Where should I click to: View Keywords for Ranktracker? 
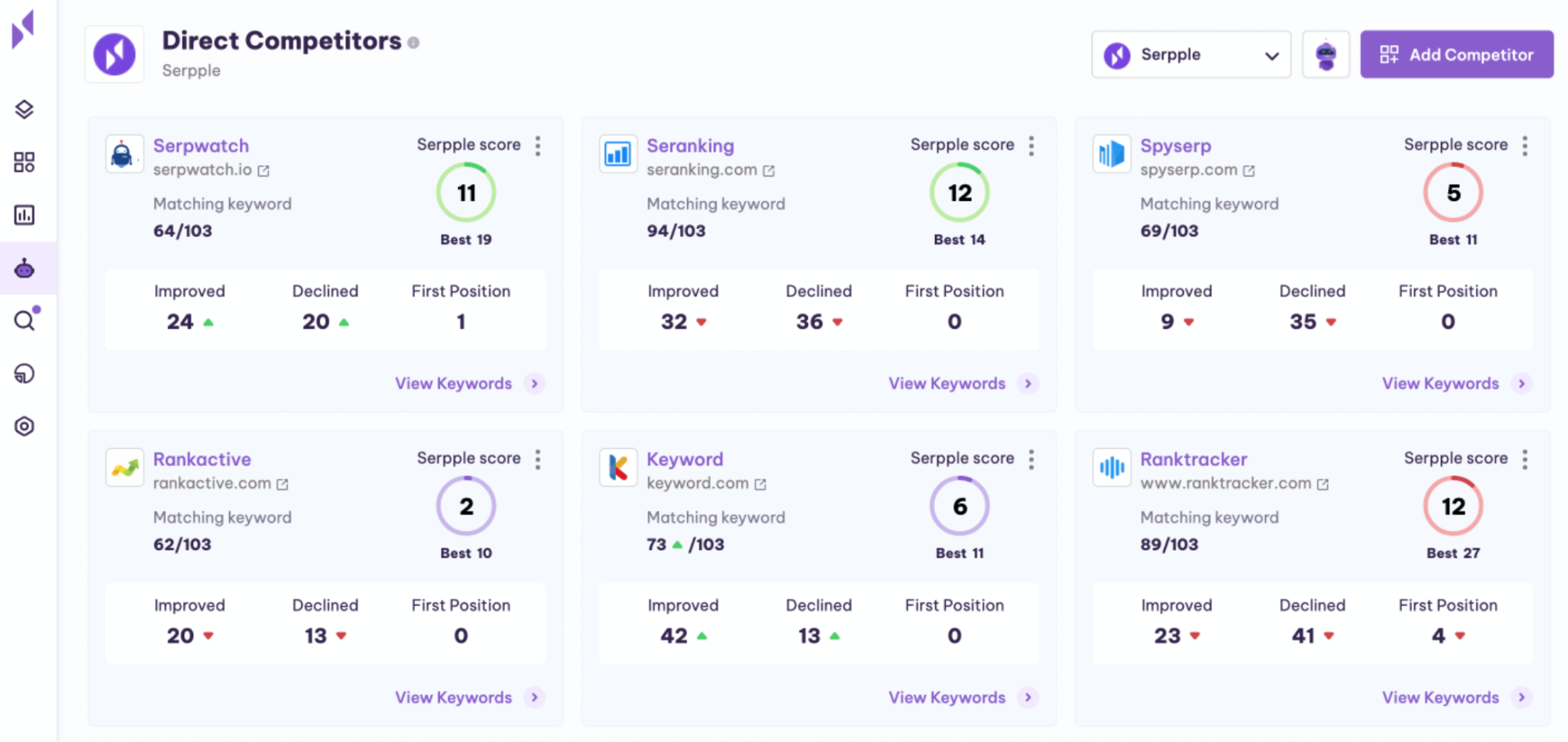(x=1456, y=697)
